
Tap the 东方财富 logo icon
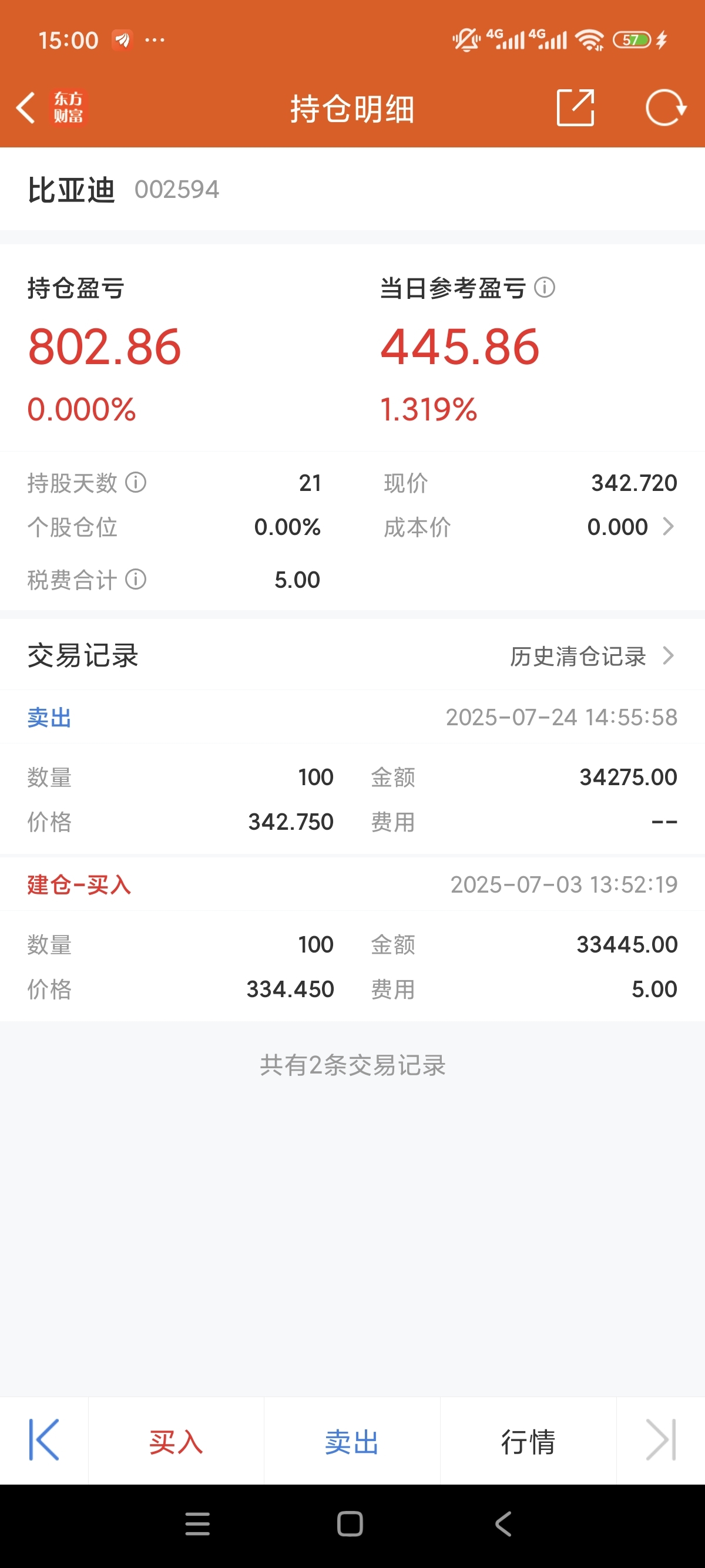click(x=68, y=107)
